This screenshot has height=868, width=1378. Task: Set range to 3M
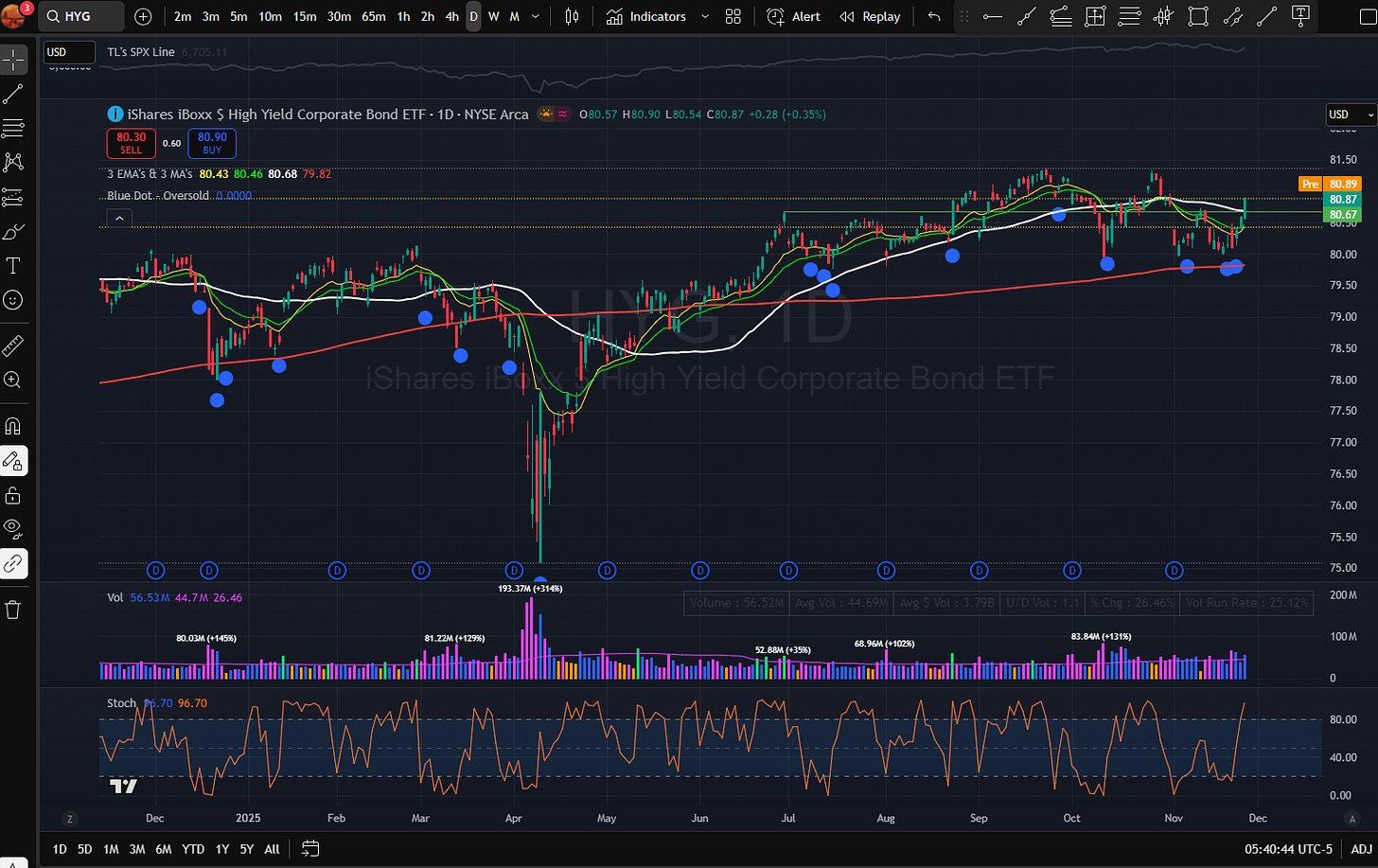[x=137, y=849]
